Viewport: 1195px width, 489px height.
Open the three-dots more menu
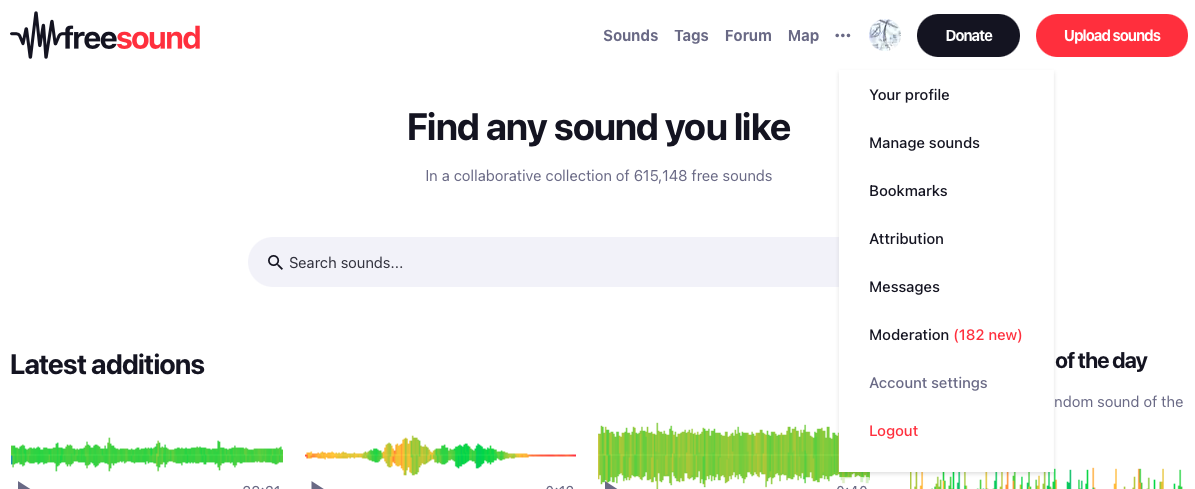coord(843,36)
